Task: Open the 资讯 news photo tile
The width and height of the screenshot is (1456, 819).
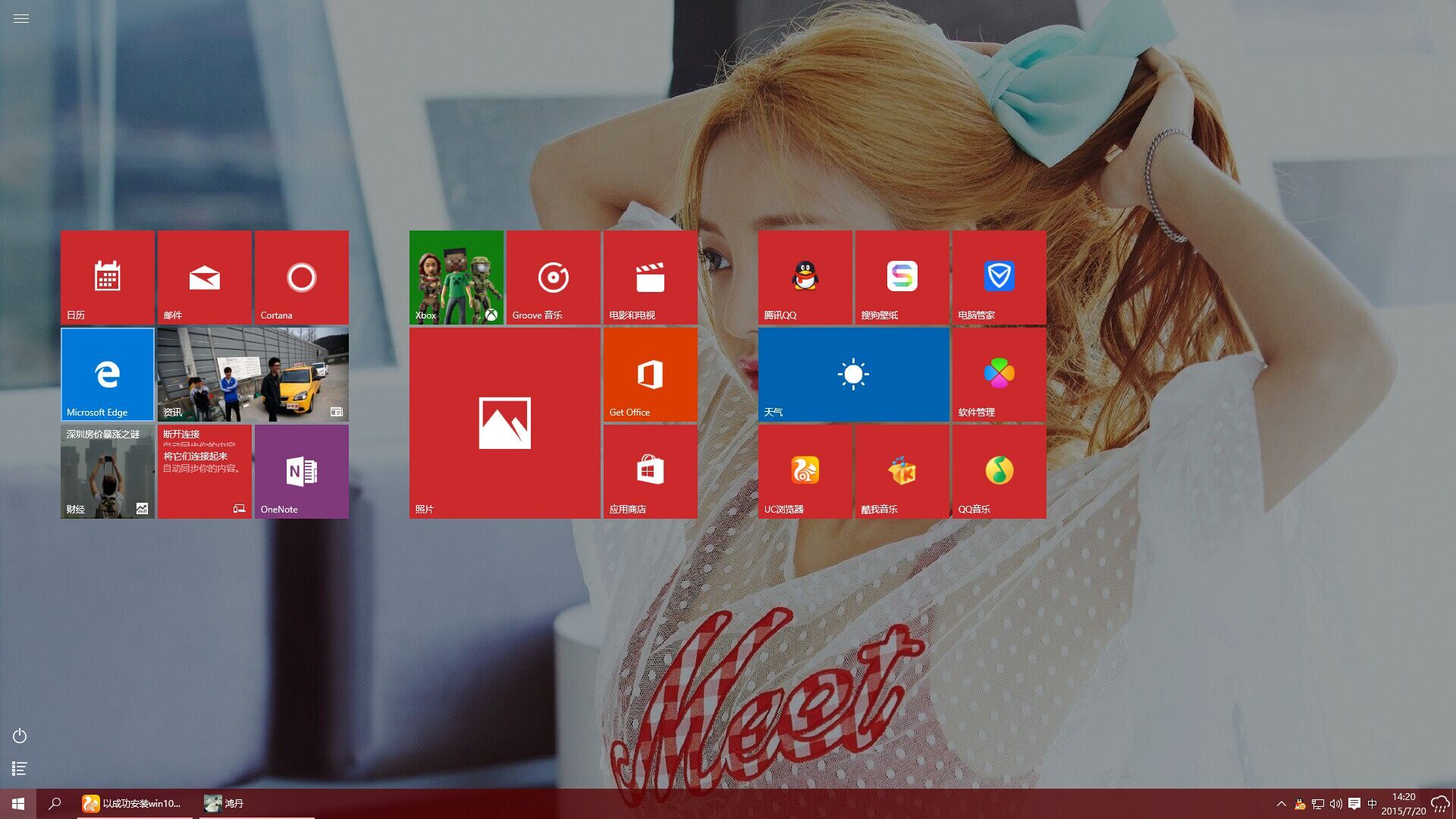Action: pyautogui.click(x=253, y=375)
